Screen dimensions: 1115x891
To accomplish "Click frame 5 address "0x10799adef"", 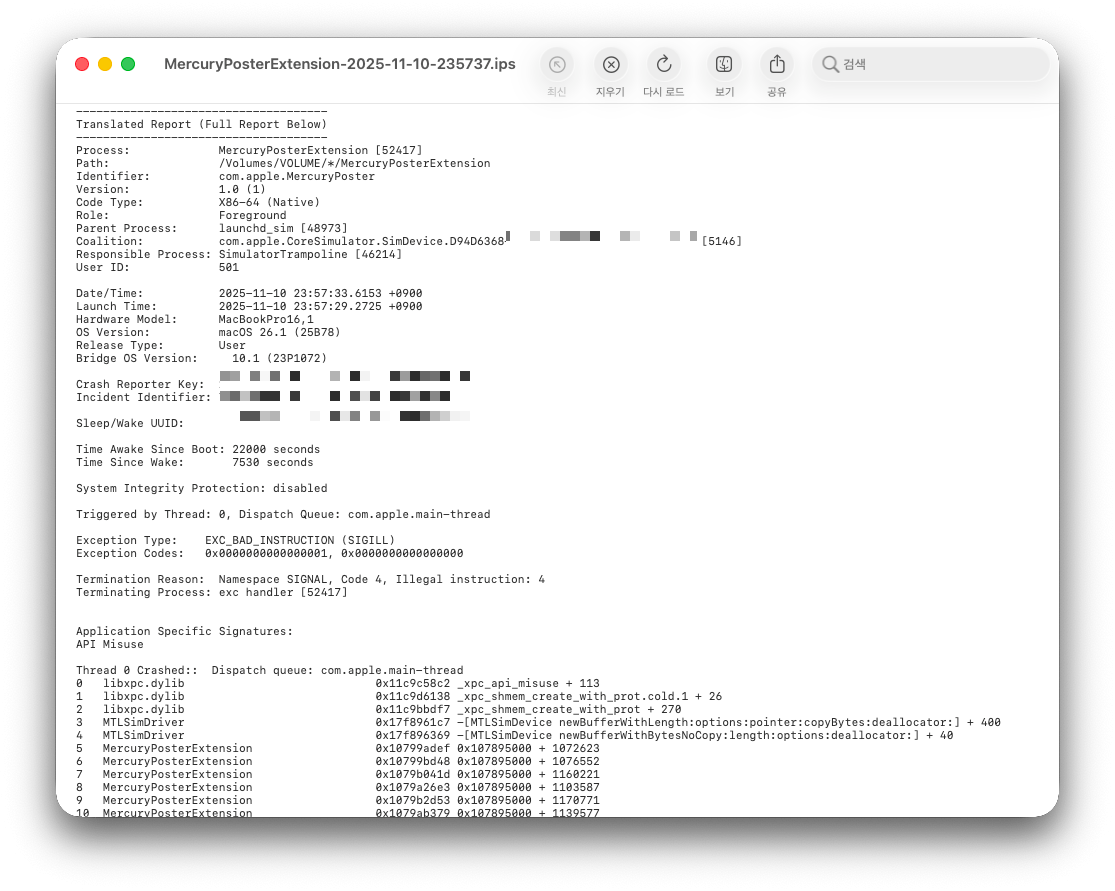I will pos(412,748).
